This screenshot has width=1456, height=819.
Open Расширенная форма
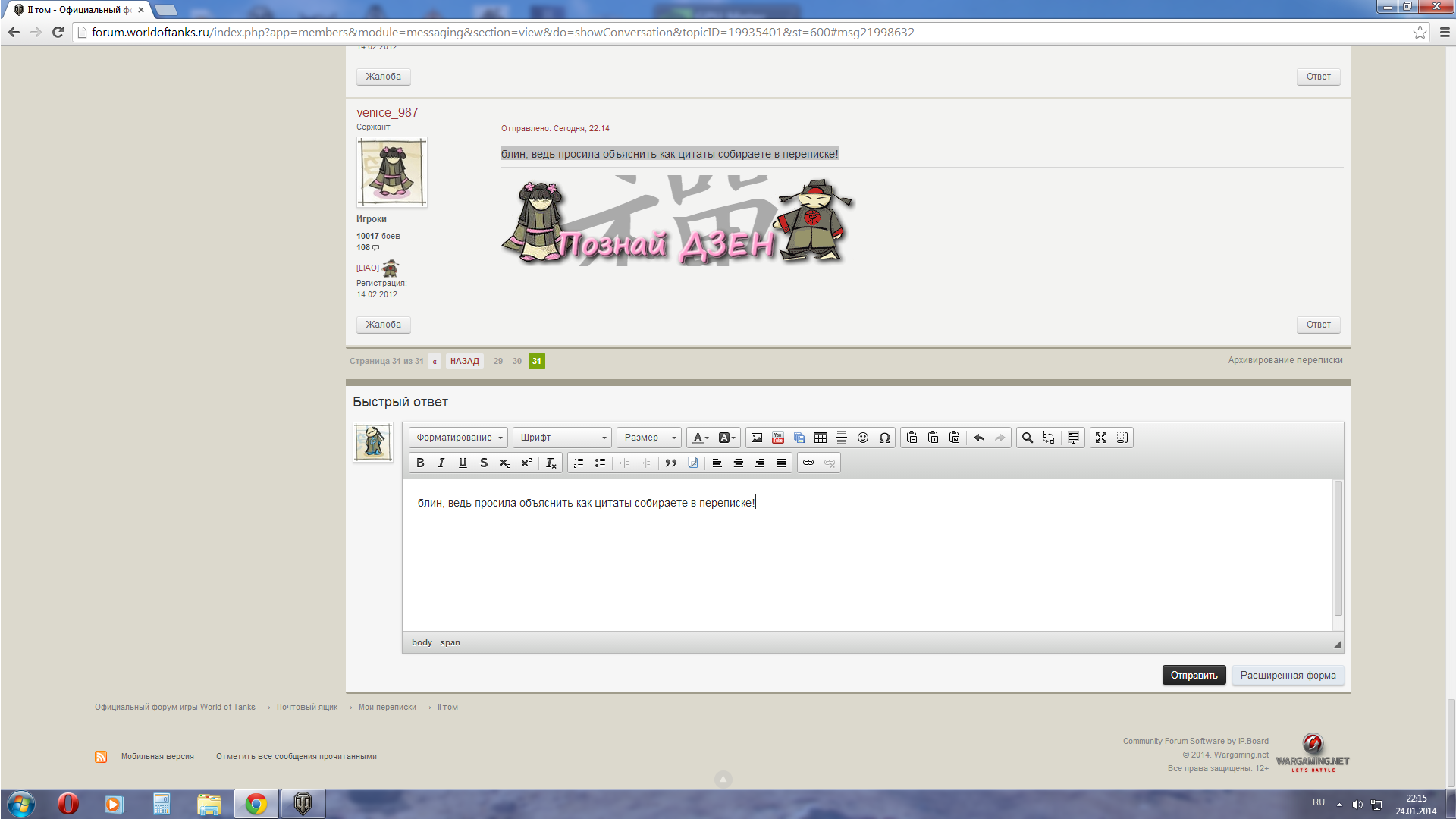(x=1288, y=675)
